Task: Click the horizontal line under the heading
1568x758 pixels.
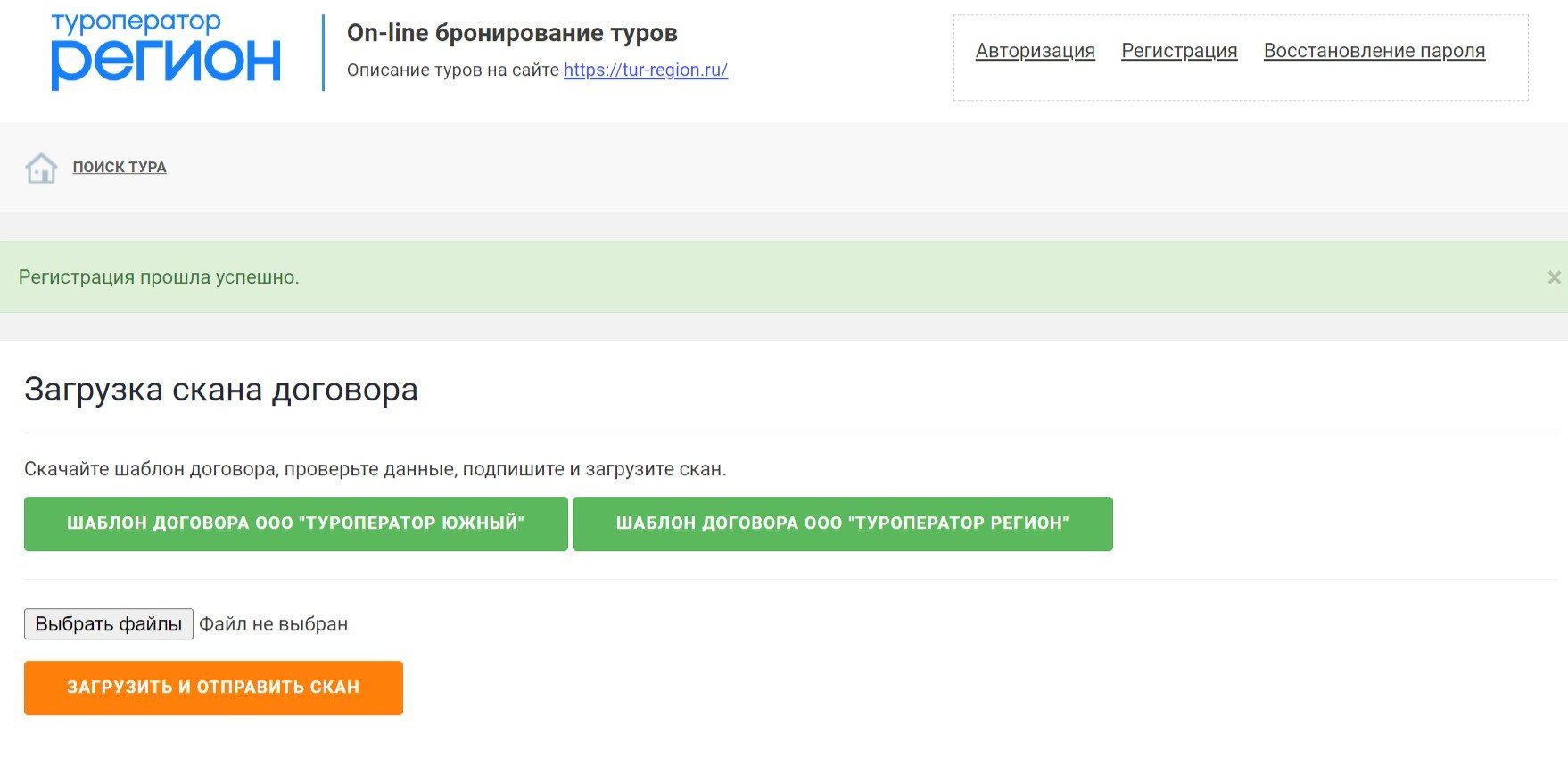Action: coord(785,433)
